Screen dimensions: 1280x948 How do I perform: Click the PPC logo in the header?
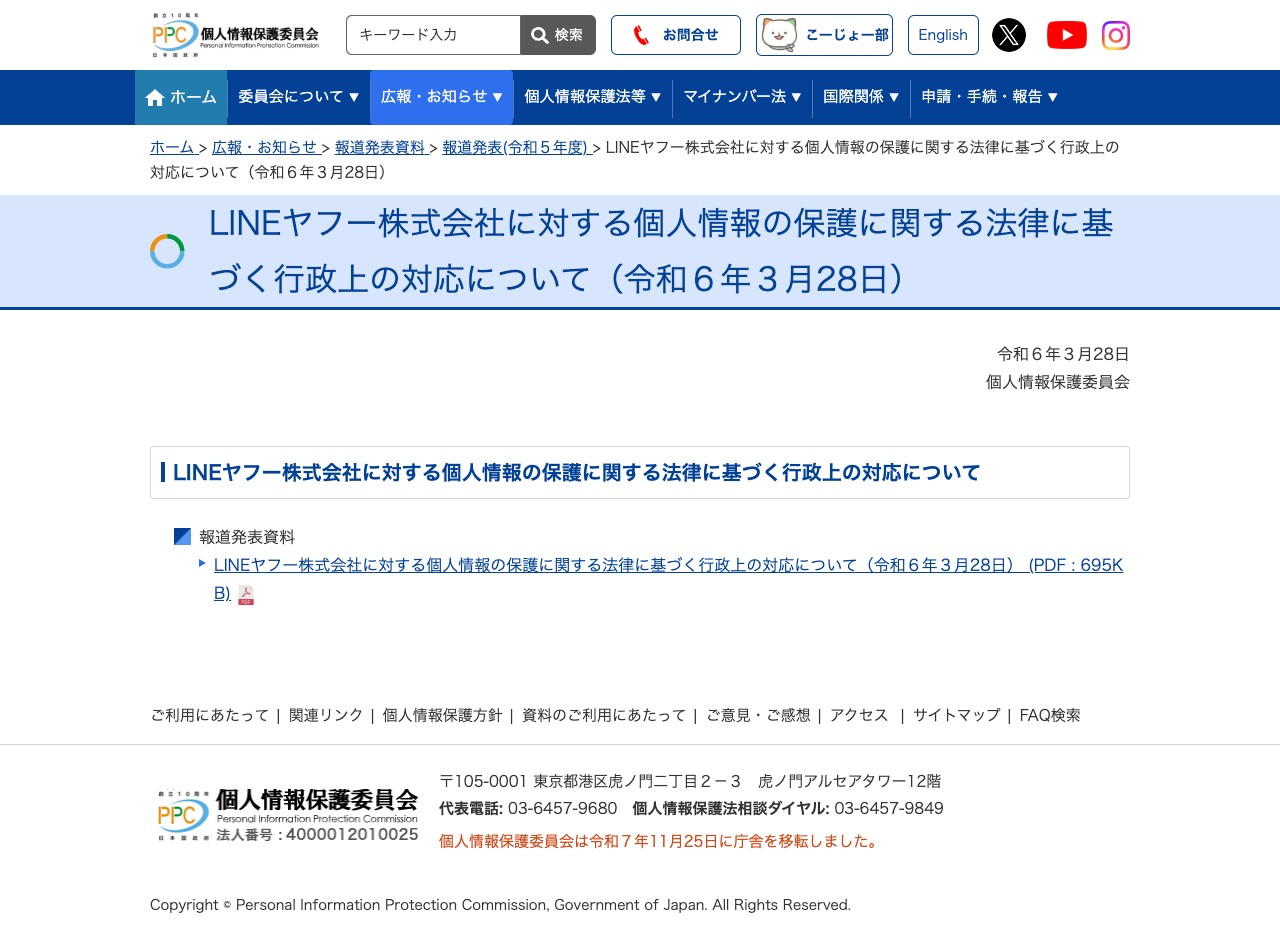(236, 35)
